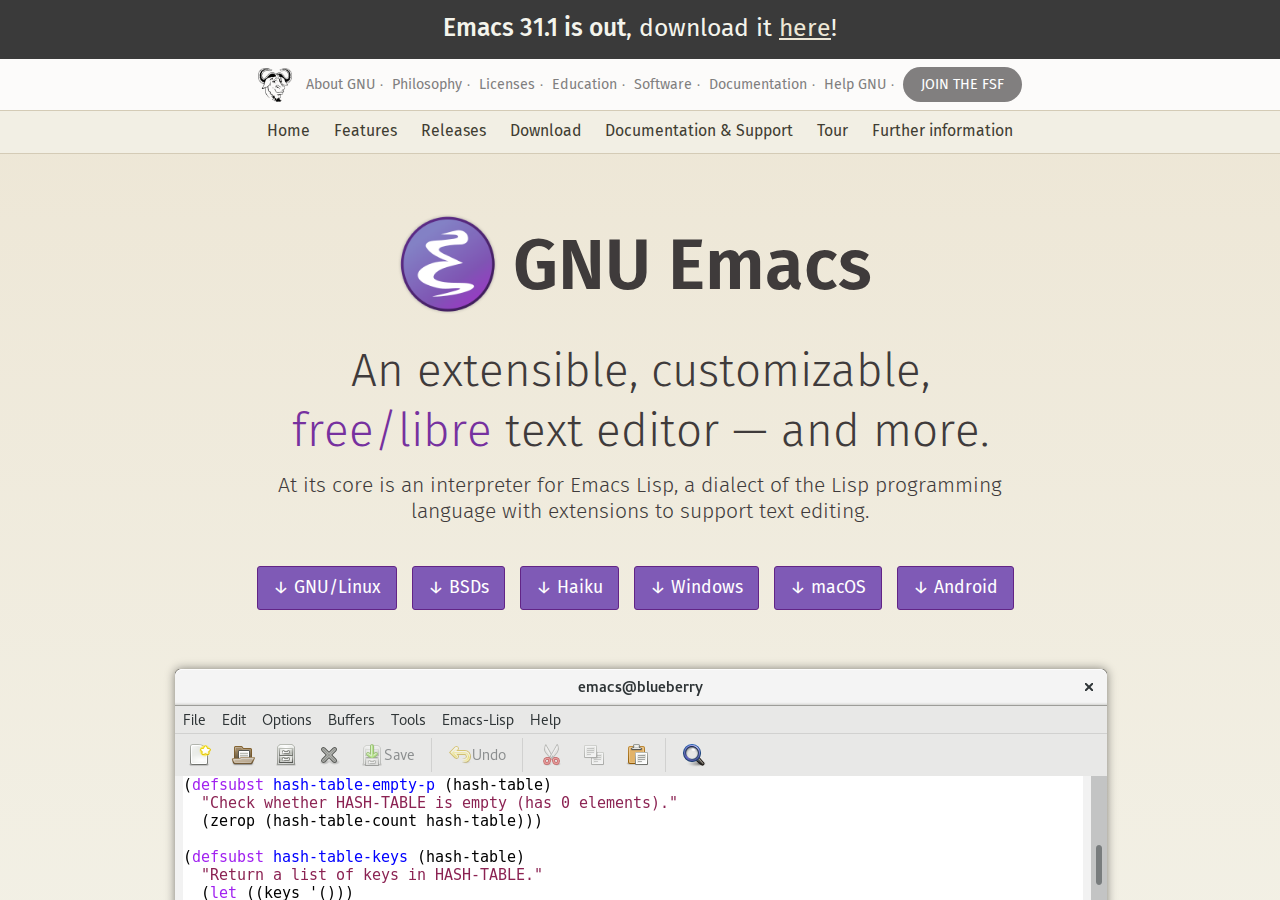Click the Open folder toolbar icon
The width and height of the screenshot is (1280, 900).
pos(243,755)
